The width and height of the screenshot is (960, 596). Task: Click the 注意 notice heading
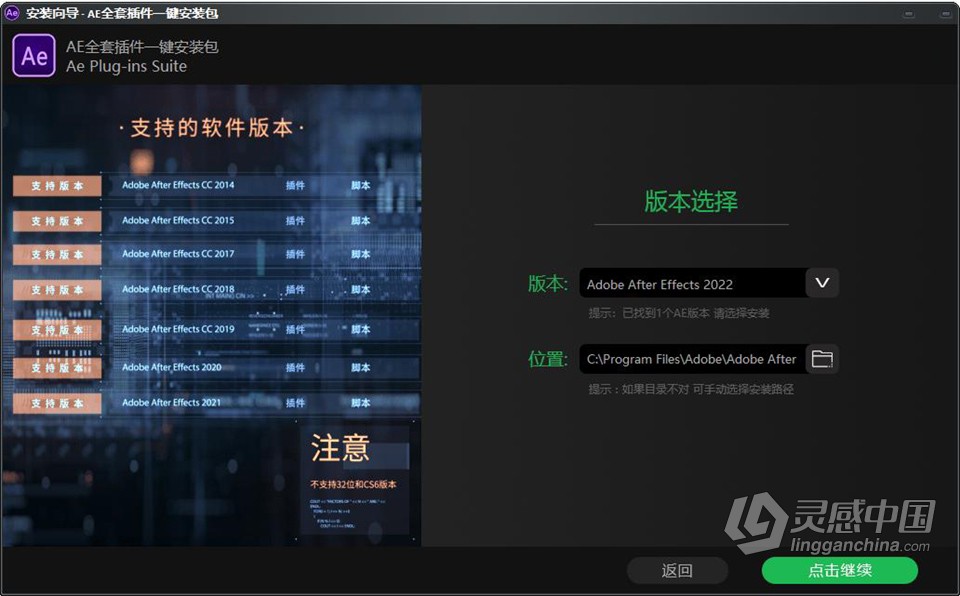(340, 448)
